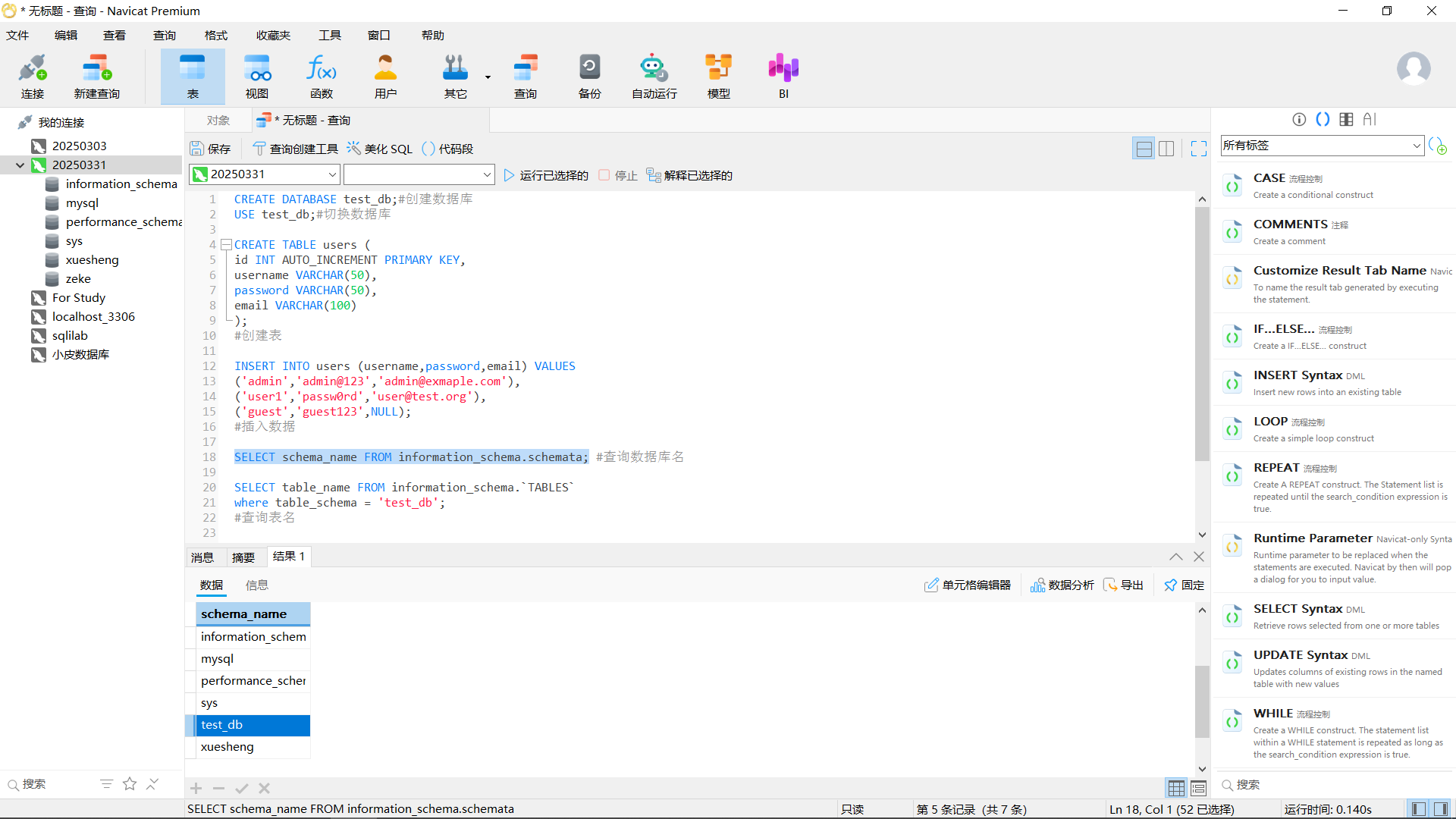Image resolution: width=1456 pixels, height=819 pixels.
Task: Switch to the 消息 result tab
Action: [x=202, y=557]
